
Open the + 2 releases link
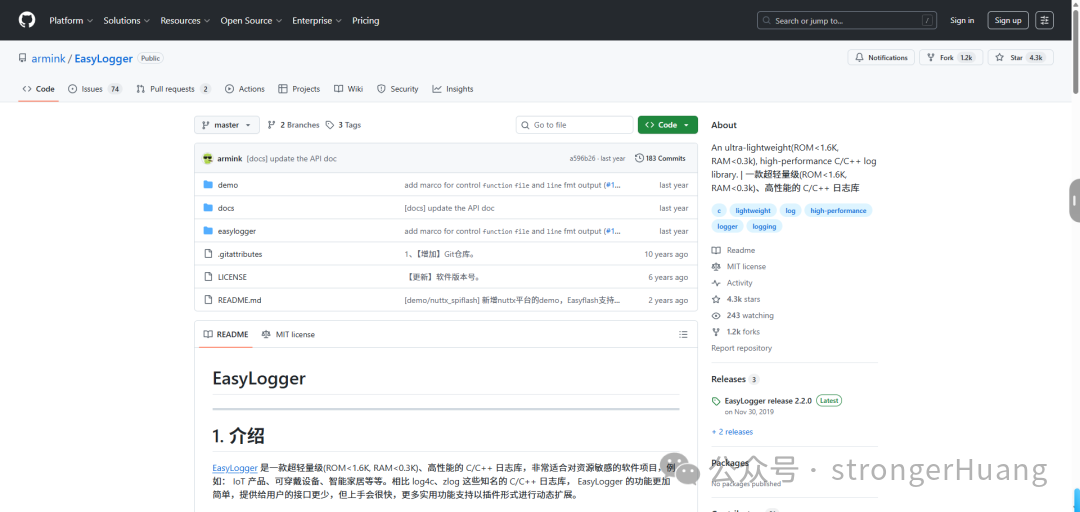point(732,431)
